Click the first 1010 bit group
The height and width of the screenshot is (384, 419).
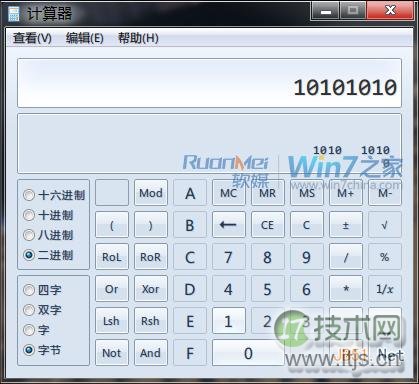tap(327, 150)
